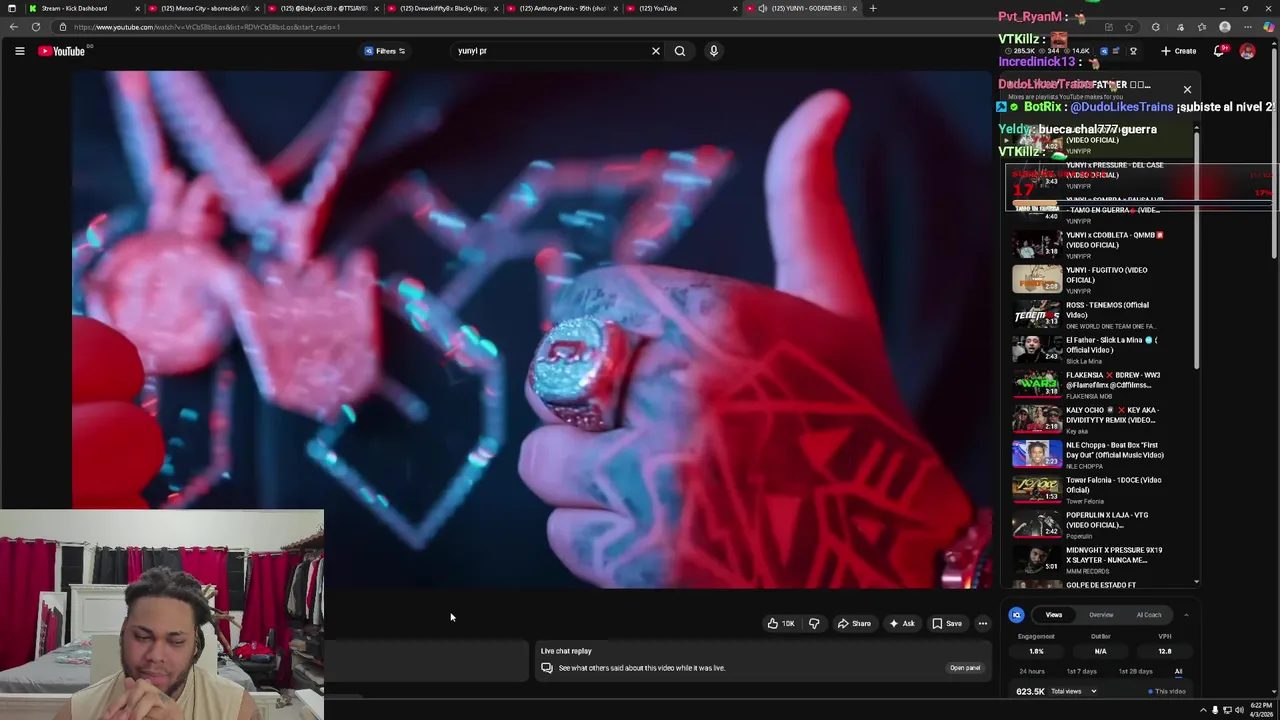
Task: Open the YouTube hamburger guide menu
Action: point(19,51)
